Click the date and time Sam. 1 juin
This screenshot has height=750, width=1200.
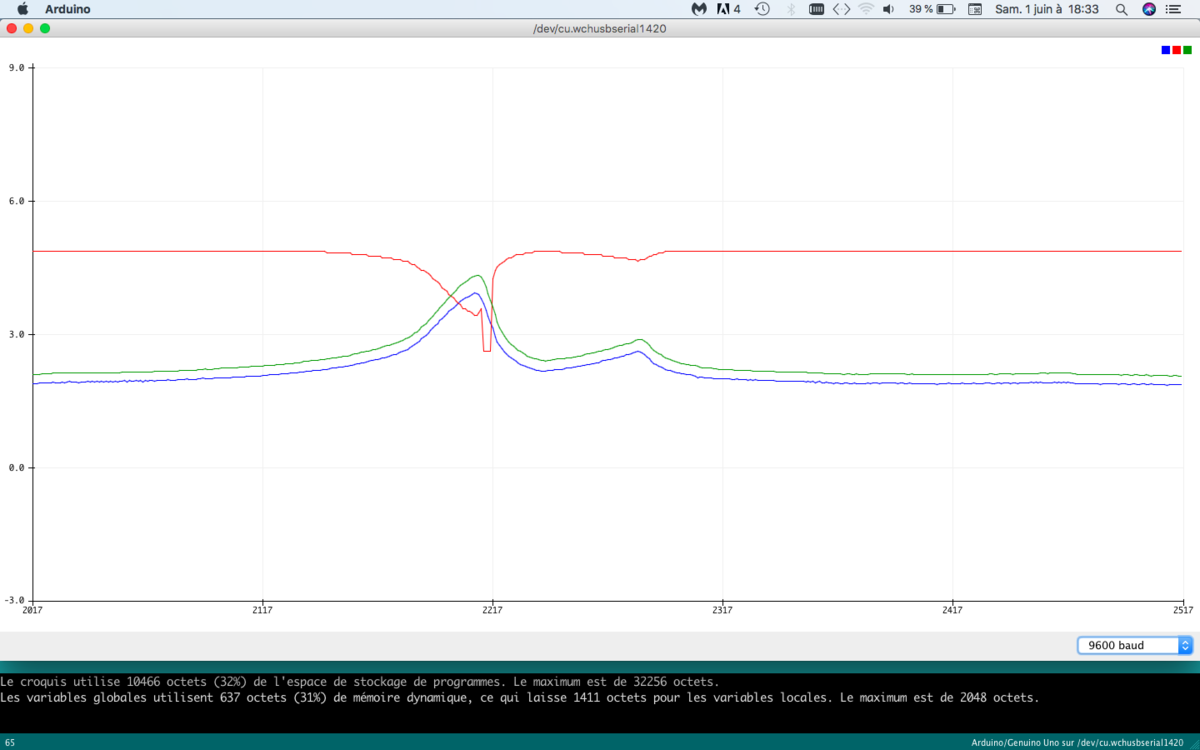(x=1047, y=9)
